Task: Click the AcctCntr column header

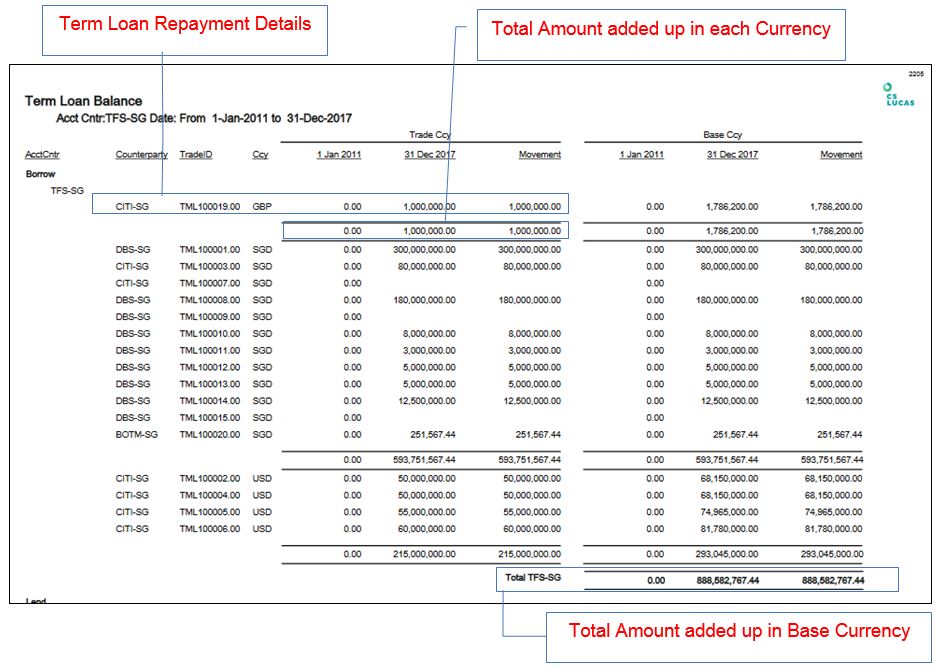Action: coord(42,154)
